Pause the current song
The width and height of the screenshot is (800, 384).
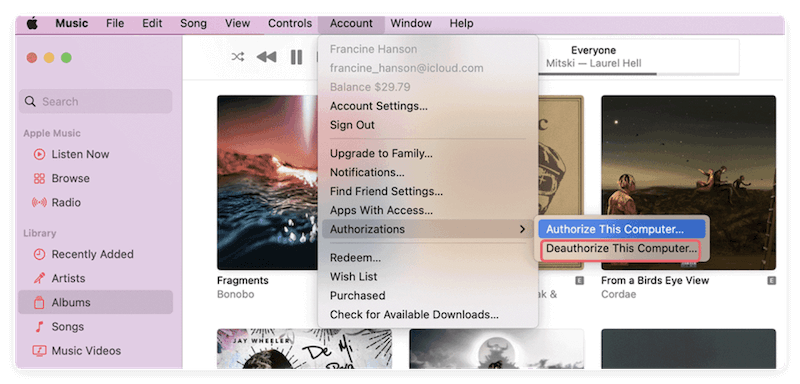click(296, 57)
